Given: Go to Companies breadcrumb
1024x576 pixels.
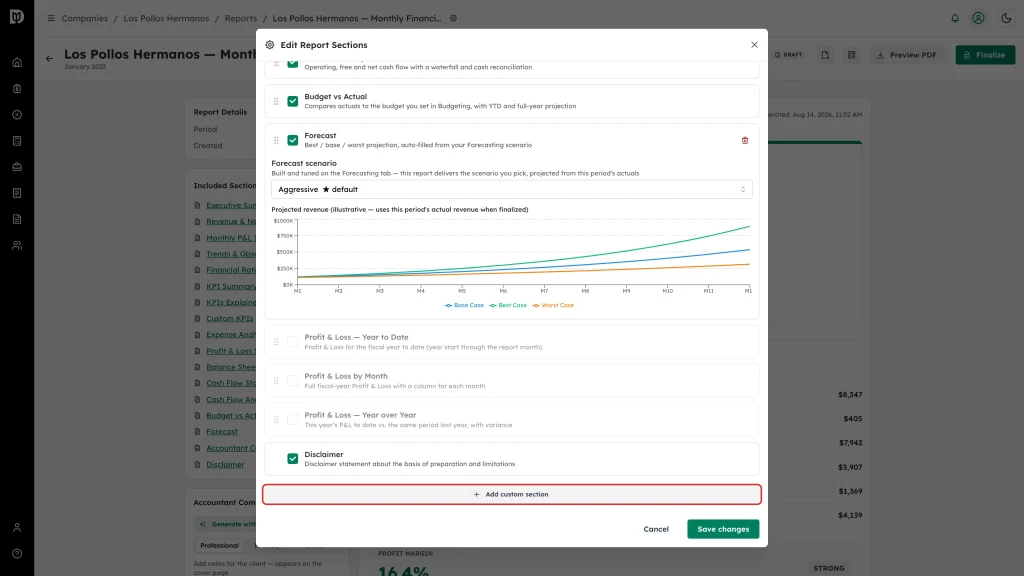Looking at the screenshot, I should [x=85, y=18].
